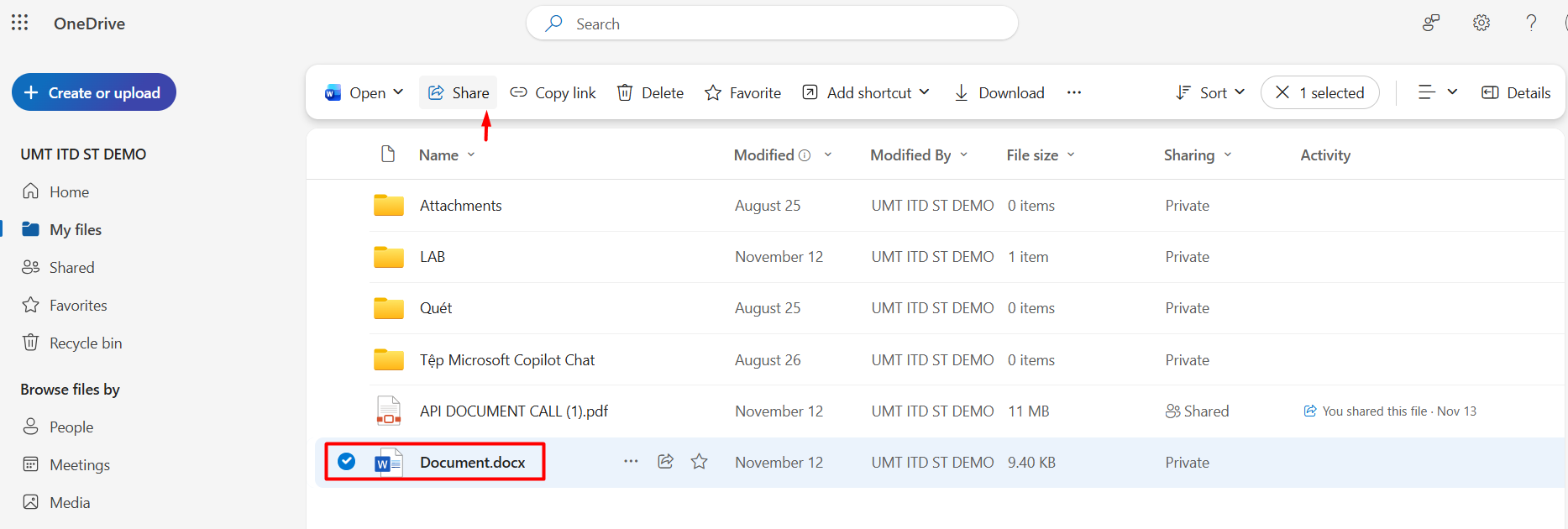Click the settings gear icon
Image resolution: width=1568 pixels, height=529 pixels.
point(1481,24)
